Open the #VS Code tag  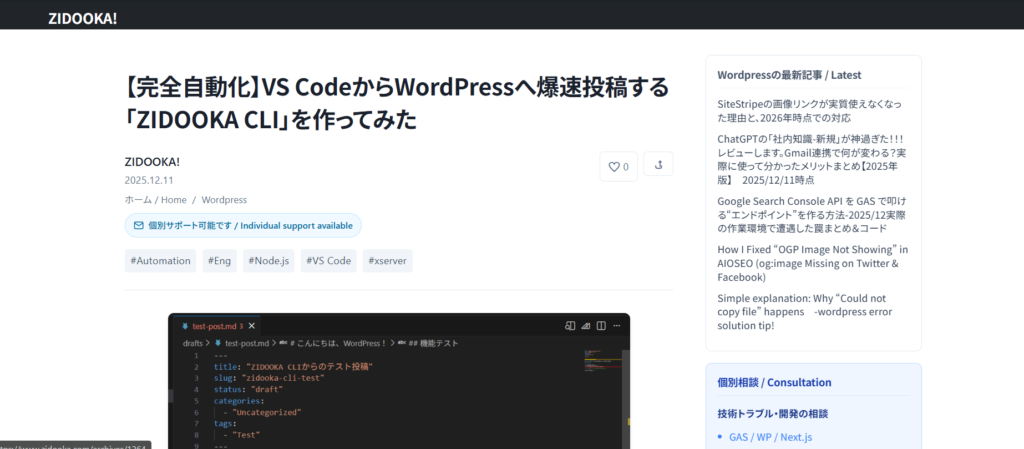328,261
